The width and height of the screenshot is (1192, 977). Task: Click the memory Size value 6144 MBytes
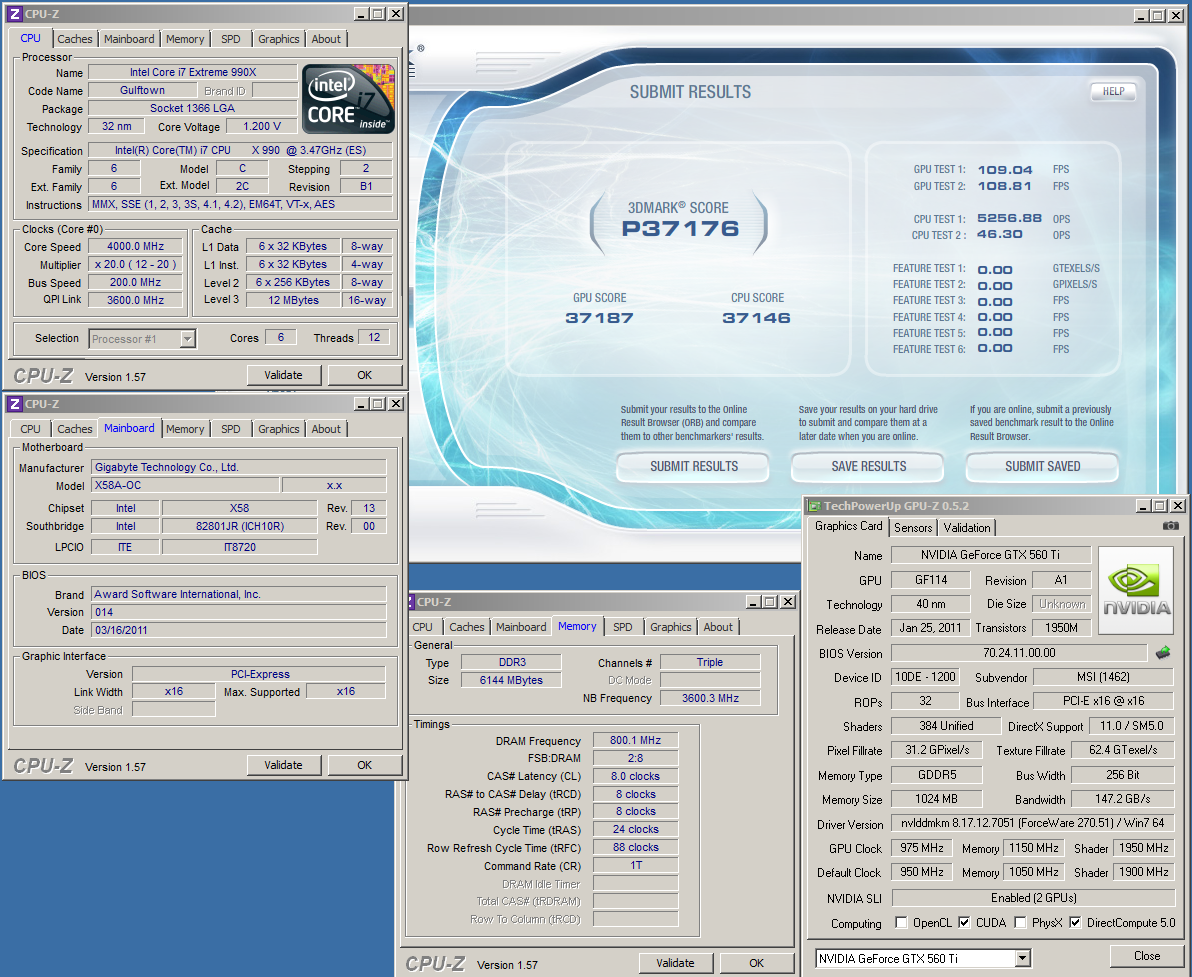[x=511, y=680]
